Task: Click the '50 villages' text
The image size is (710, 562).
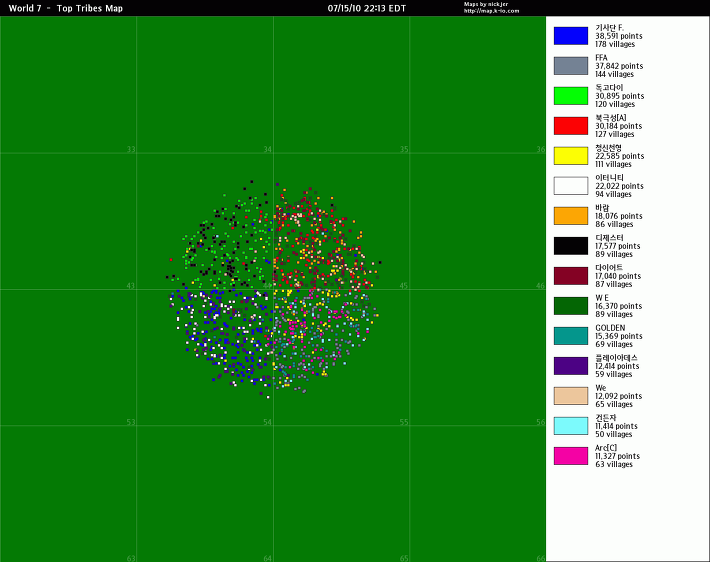Action: tap(614, 434)
